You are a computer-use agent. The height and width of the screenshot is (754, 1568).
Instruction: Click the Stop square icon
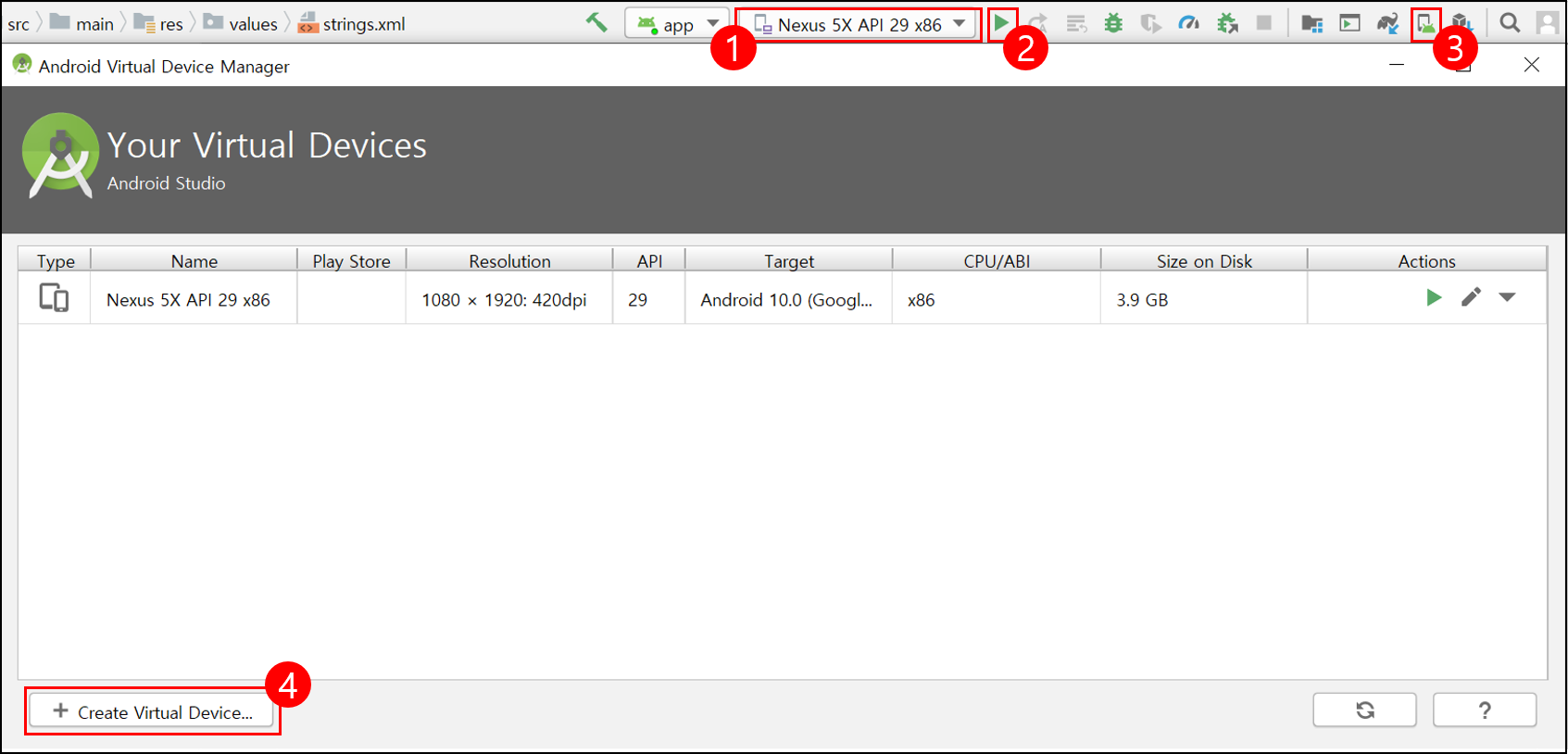[x=1263, y=23]
